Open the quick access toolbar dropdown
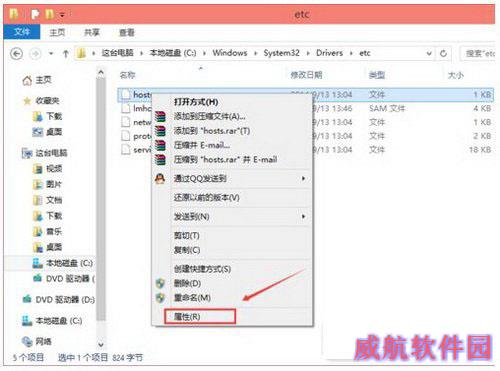Screen dimensions: 500x371 click(x=62, y=14)
